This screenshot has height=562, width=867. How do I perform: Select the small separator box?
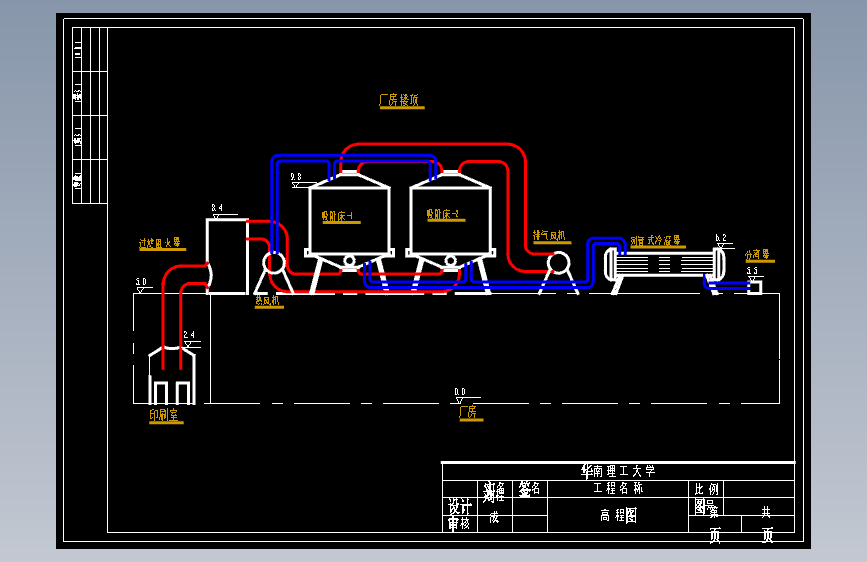pyautogui.click(x=755, y=287)
